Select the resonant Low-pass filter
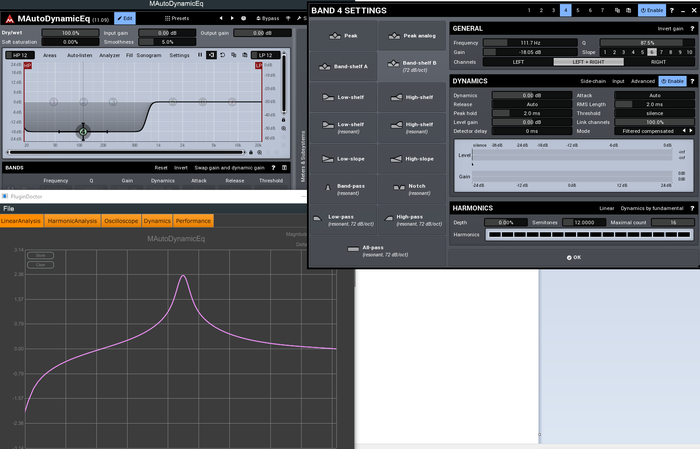This screenshot has height=449, width=700. [343, 220]
